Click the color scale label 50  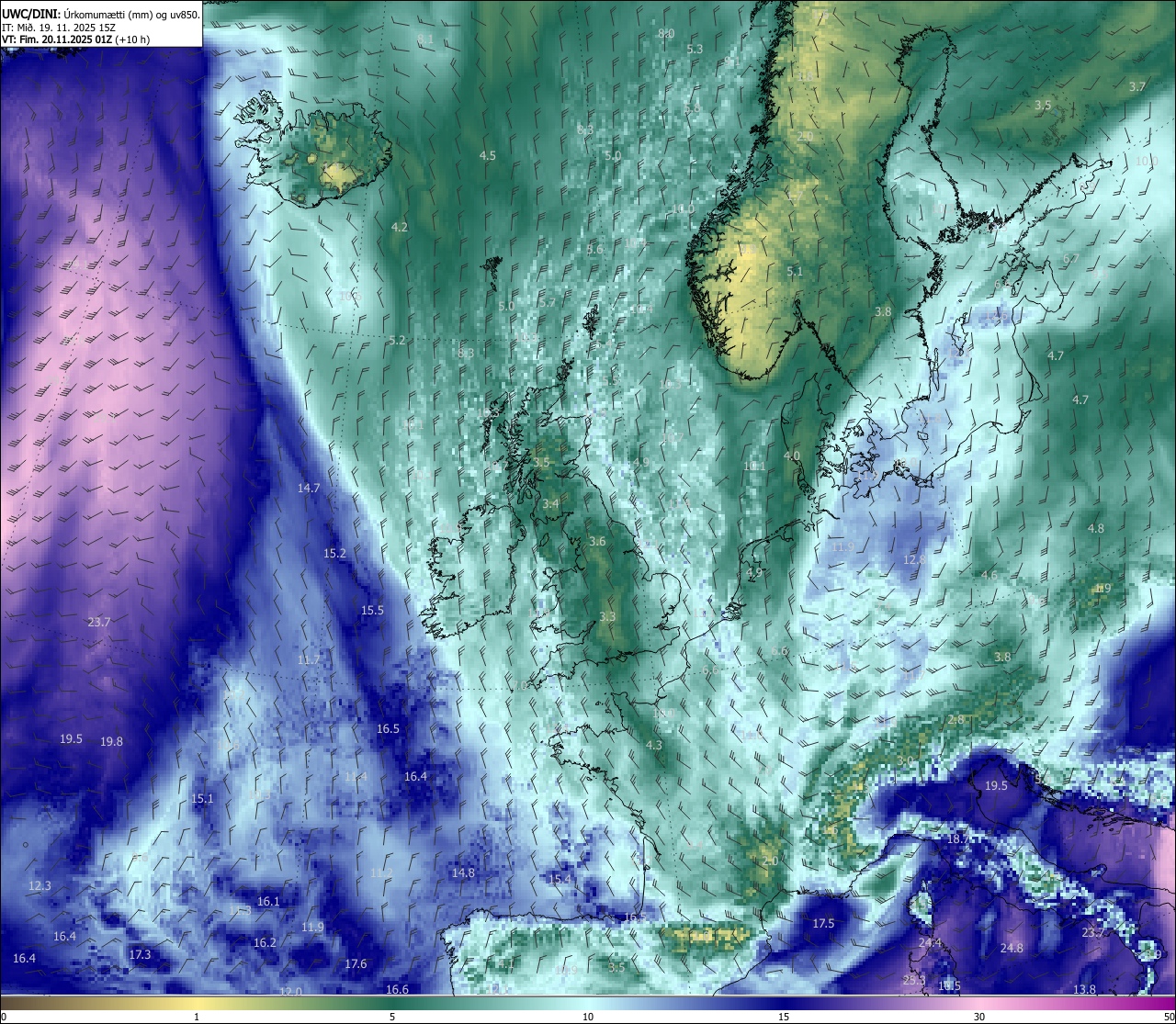point(1169,1017)
